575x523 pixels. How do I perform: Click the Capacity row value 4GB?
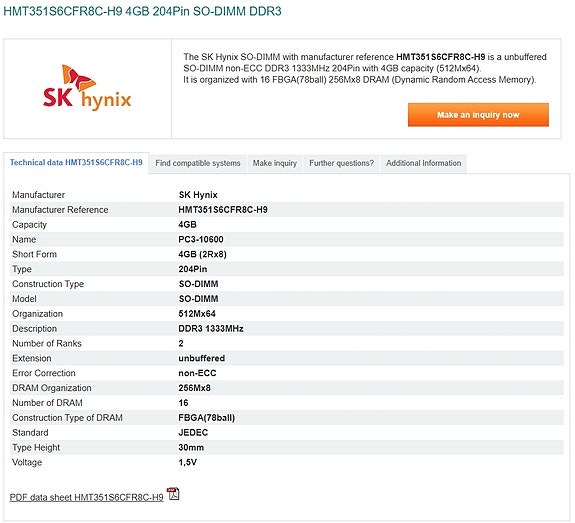(x=187, y=224)
